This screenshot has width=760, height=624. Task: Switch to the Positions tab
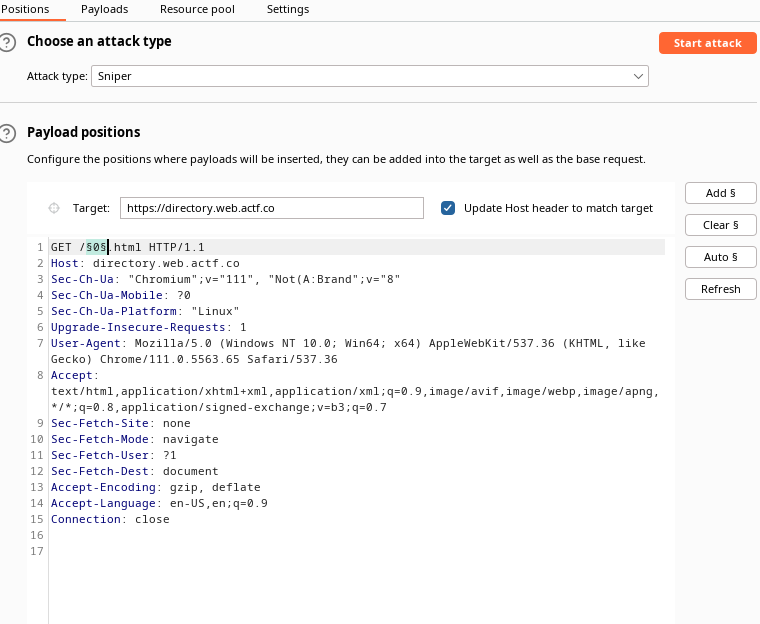point(25,9)
